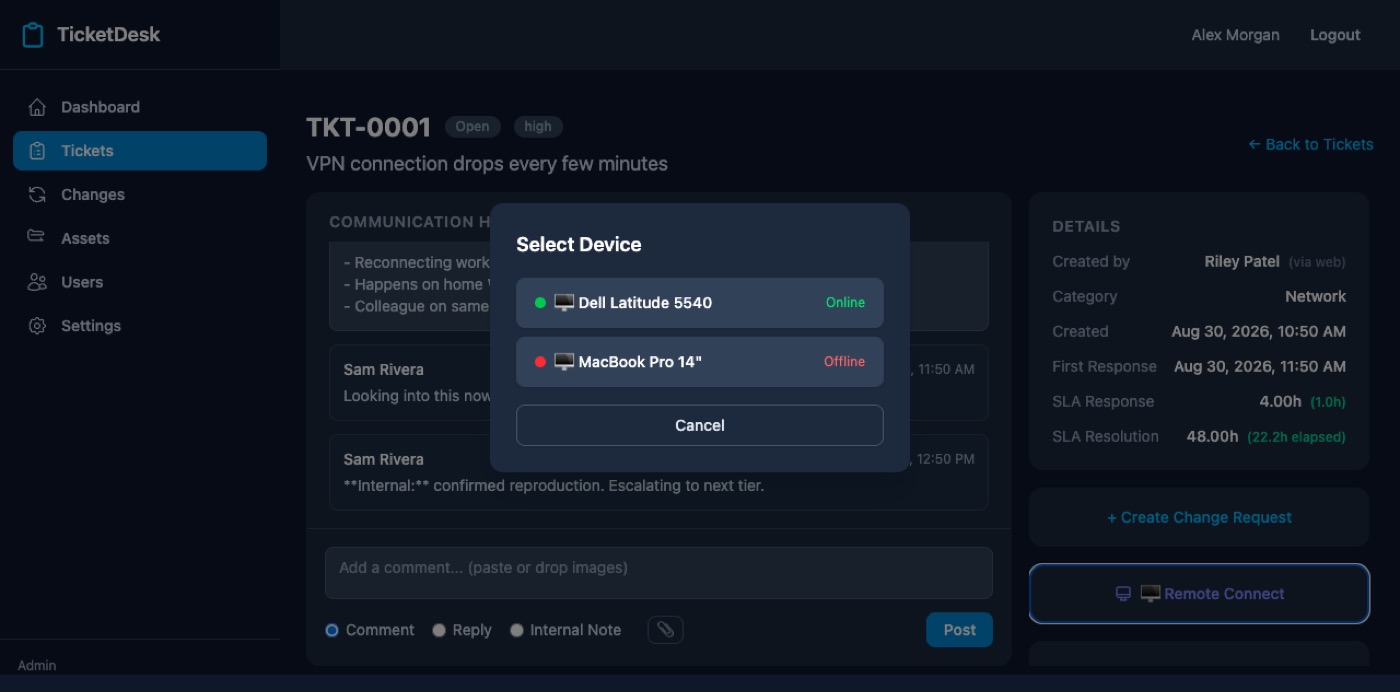Click the Tickets clipboard icon in sidebar
1400x692 pixels.
pyautogui.click(x=37, y=151)
